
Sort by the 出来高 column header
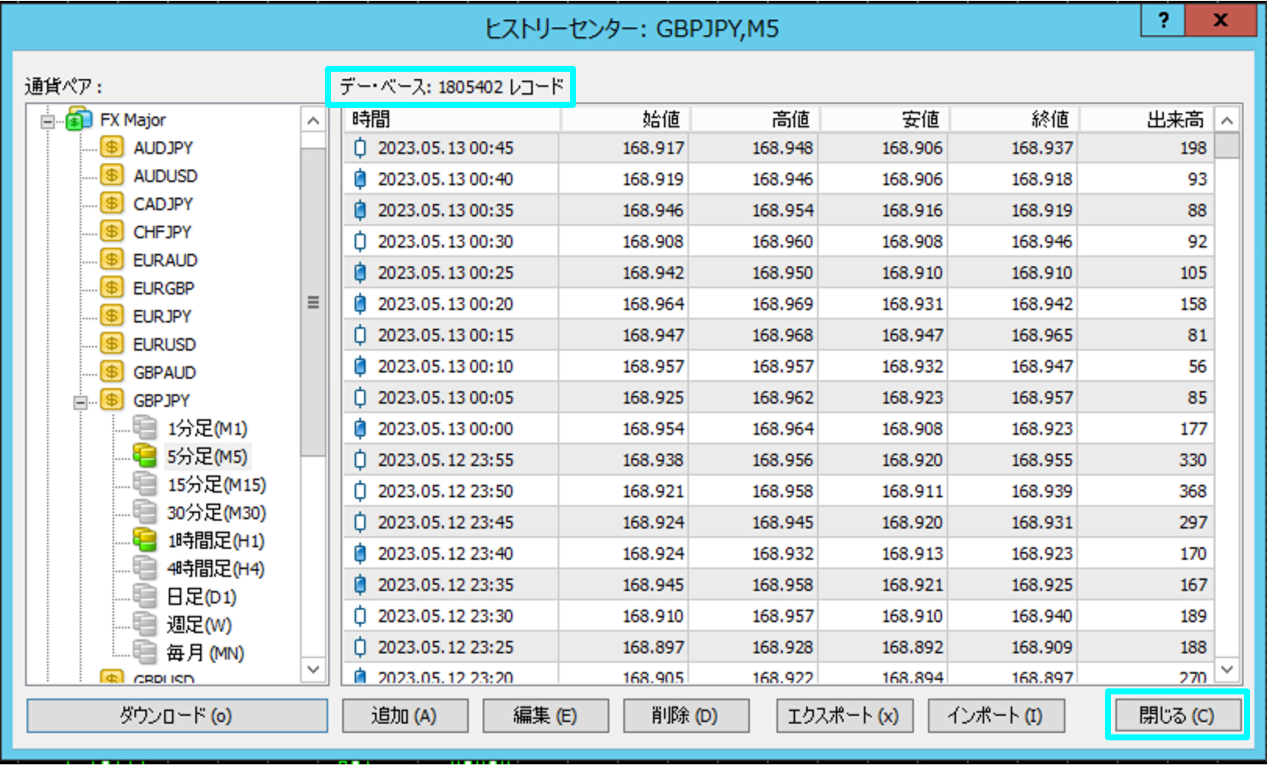(x=1145, y=119)
